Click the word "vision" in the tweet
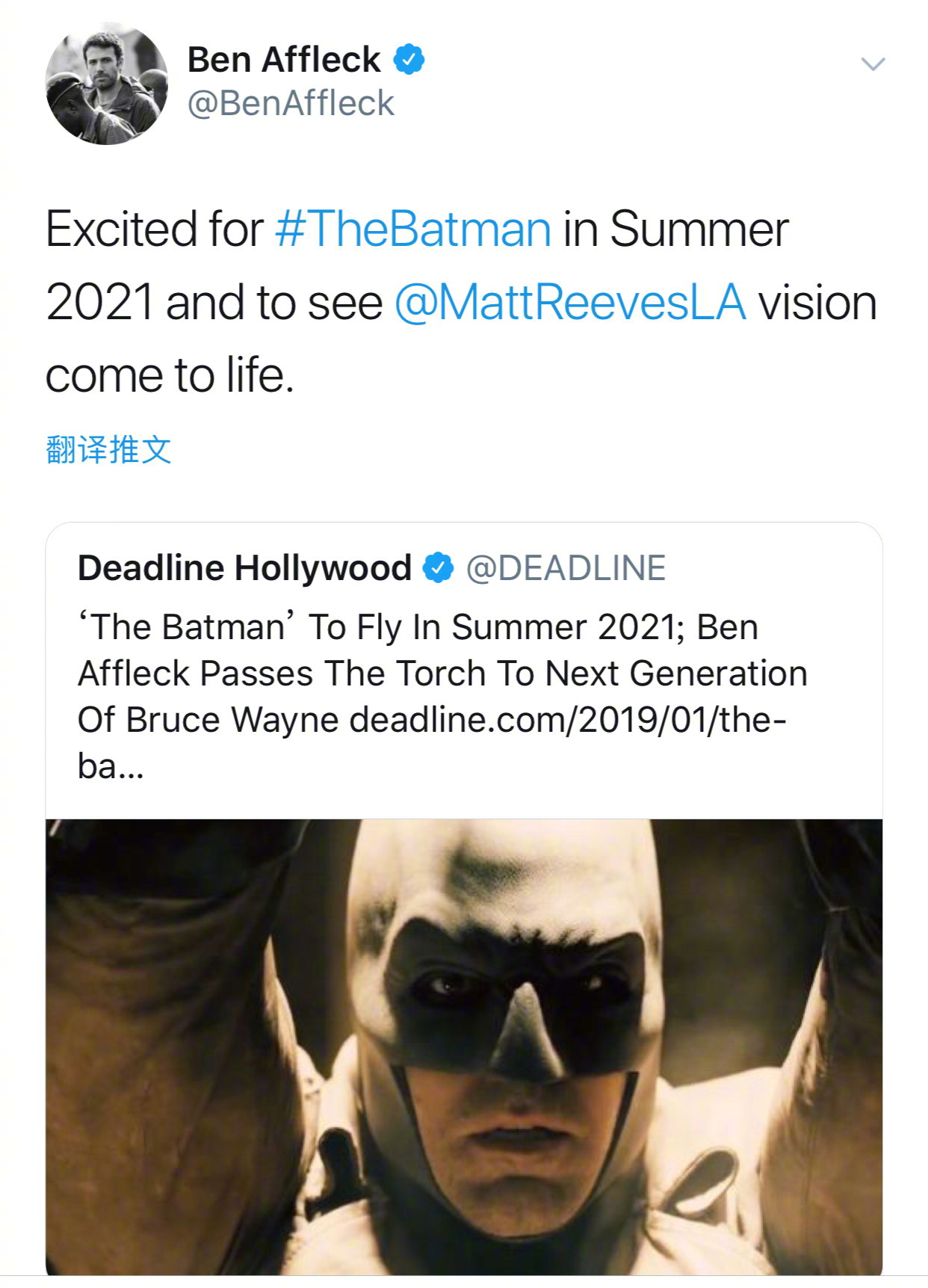 pos(817,303)
